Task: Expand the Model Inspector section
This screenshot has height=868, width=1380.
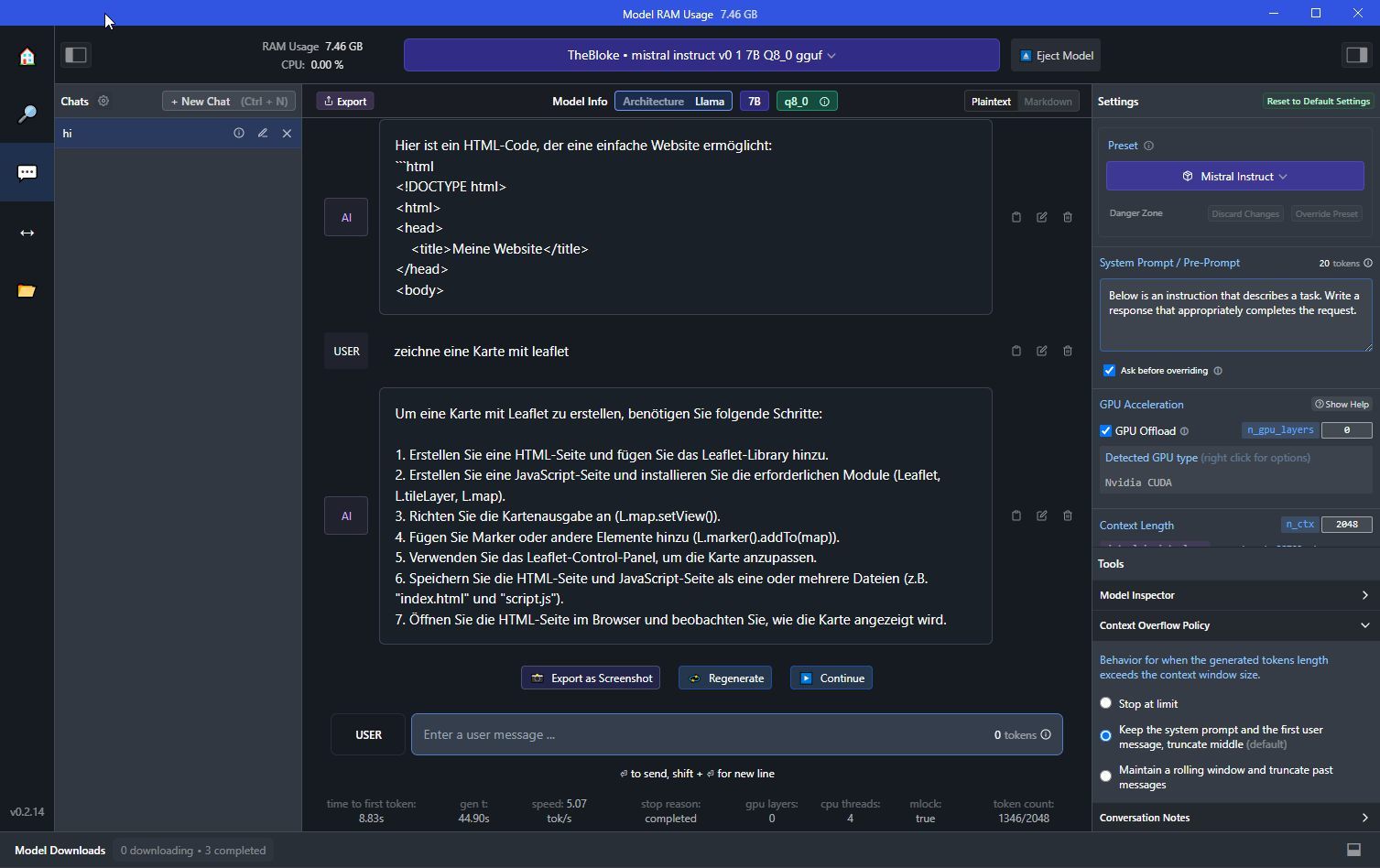Action: click(x=1235, y=595)
